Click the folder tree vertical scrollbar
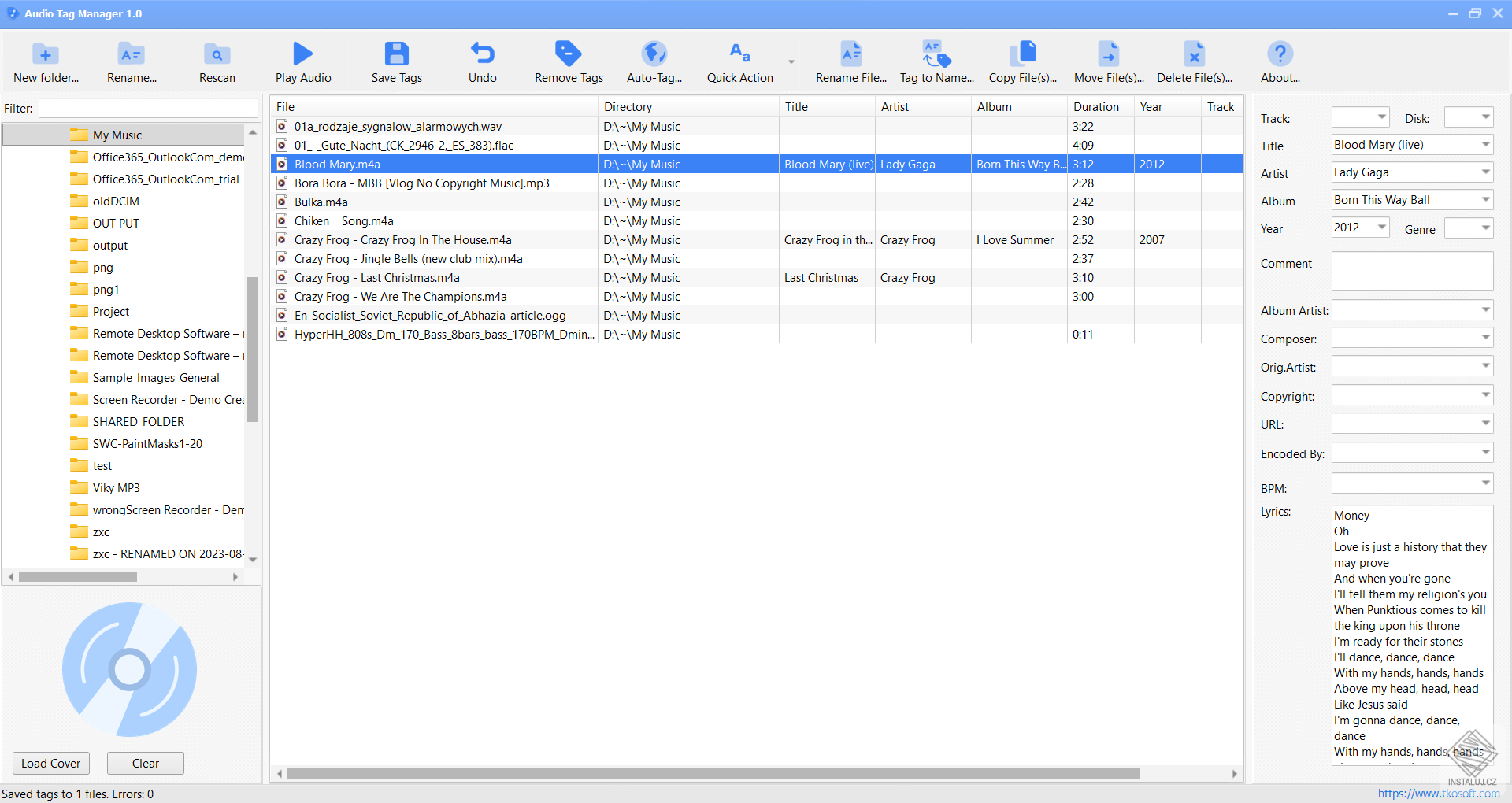Screen dimensions: 1512x803 pyautogui.click(x=253, y=350)
